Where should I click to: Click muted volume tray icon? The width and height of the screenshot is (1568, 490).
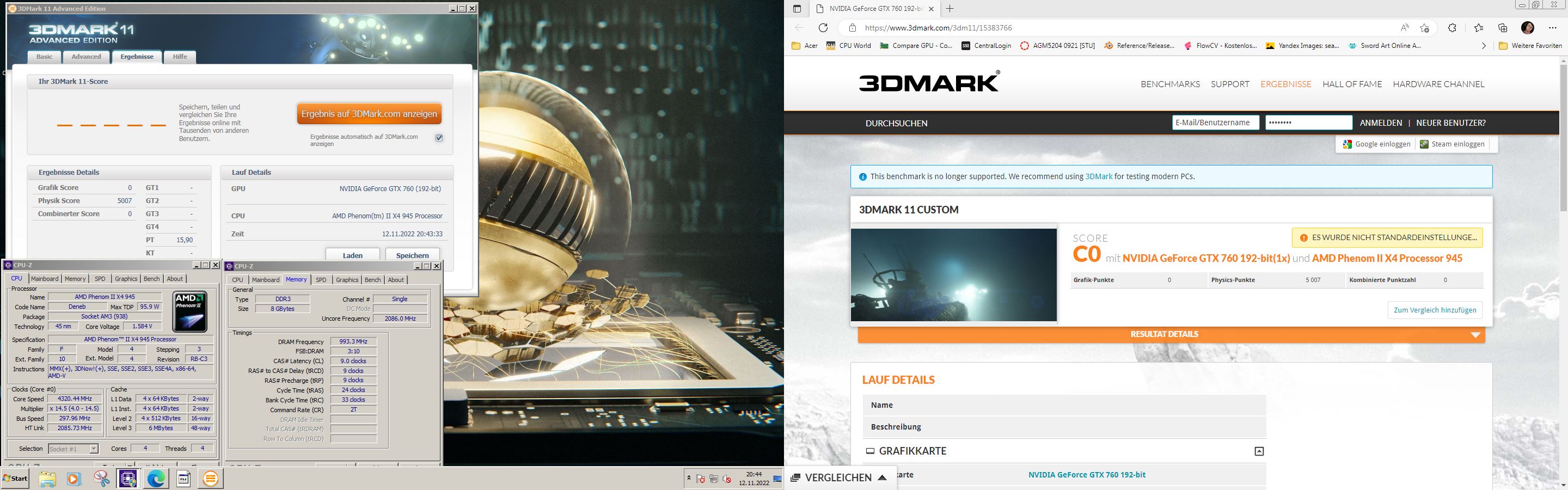726,479
